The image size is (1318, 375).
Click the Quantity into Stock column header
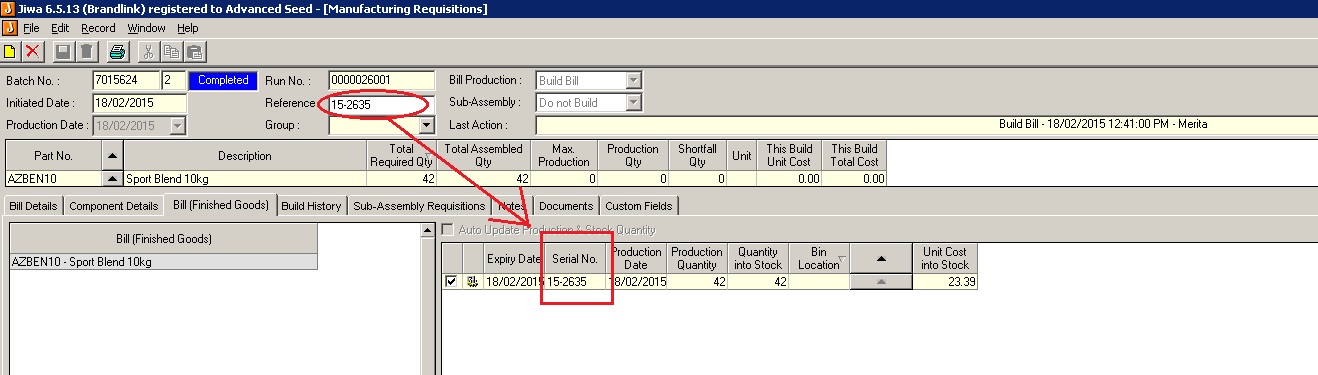point(758,258)
